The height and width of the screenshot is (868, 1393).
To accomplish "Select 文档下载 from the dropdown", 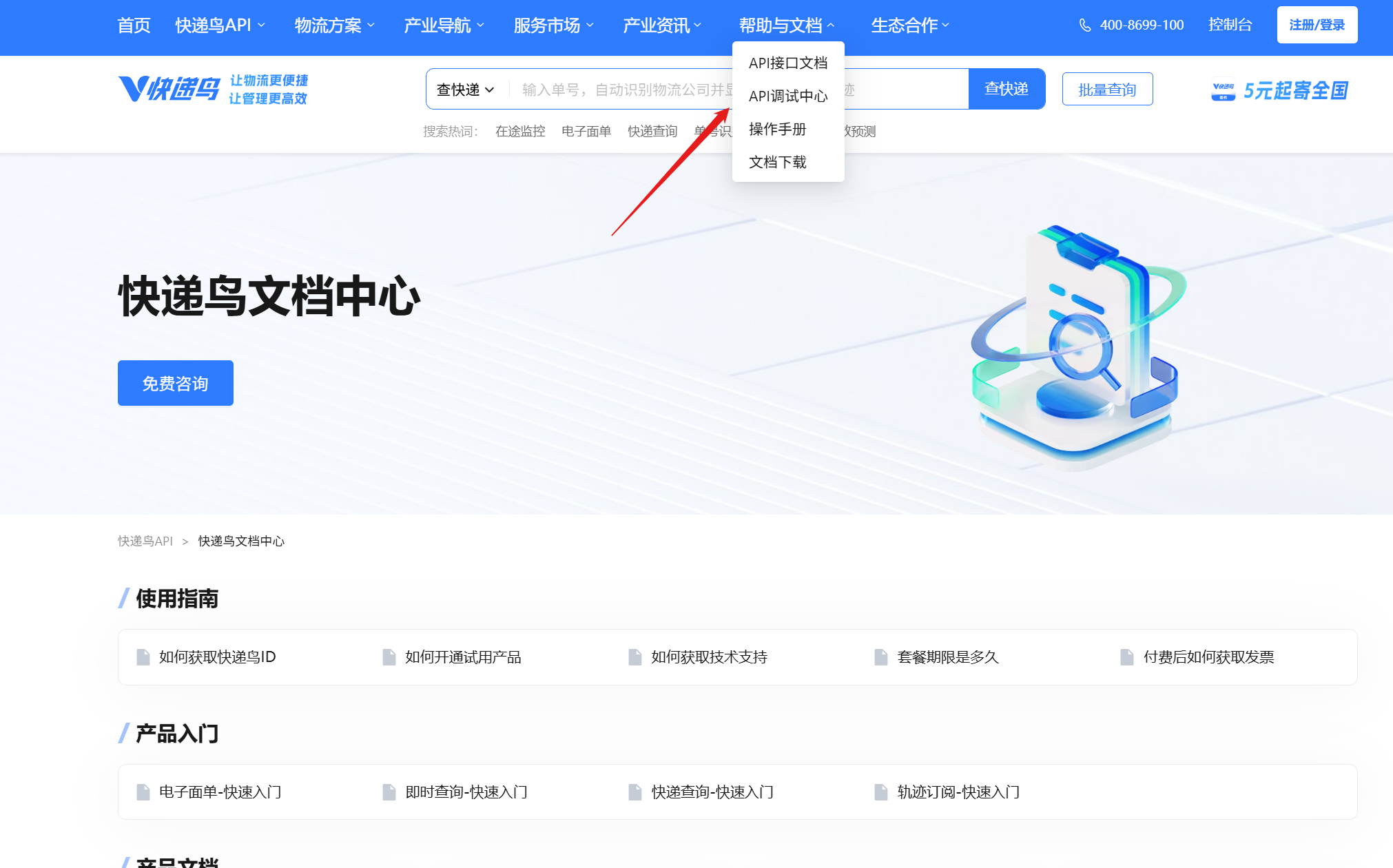I will tap(777, 163).
